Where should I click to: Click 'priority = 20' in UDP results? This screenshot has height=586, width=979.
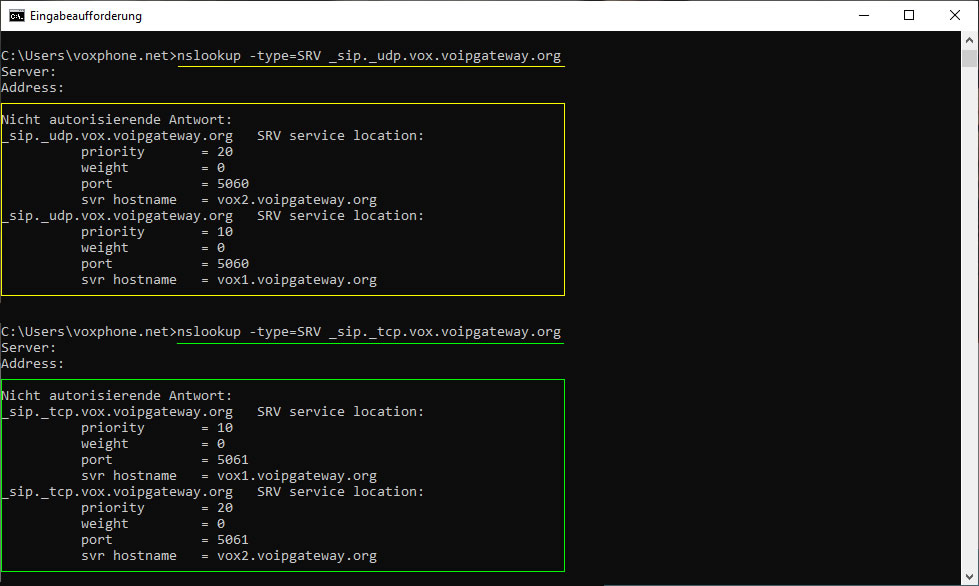(x=157, y=152)
